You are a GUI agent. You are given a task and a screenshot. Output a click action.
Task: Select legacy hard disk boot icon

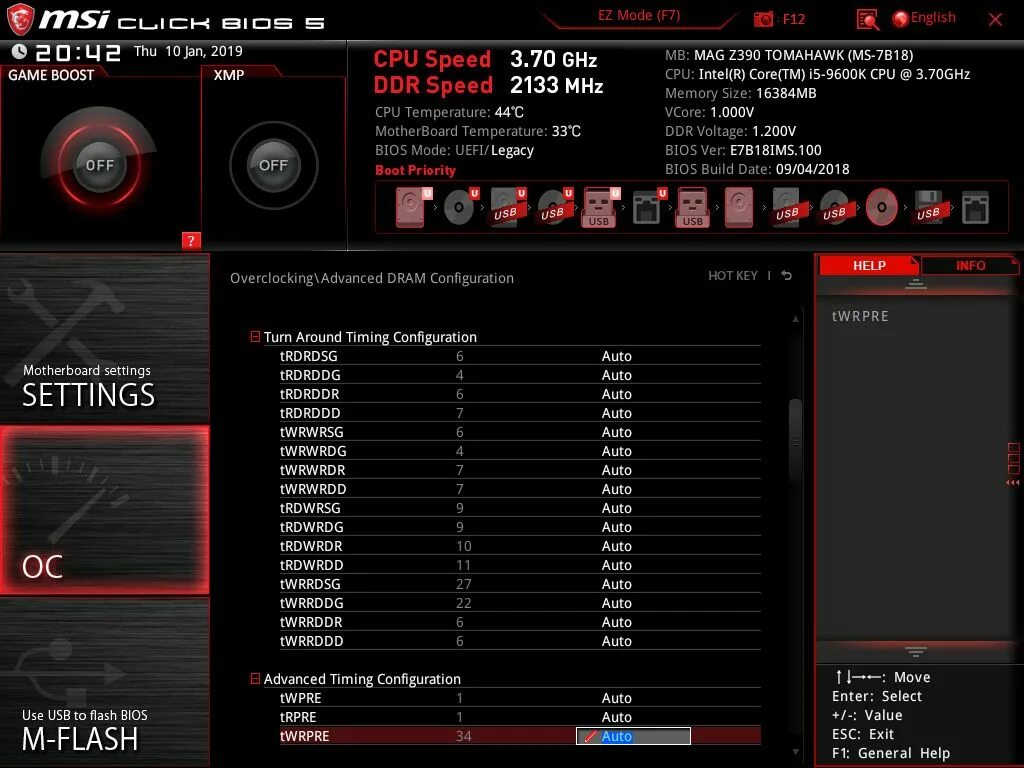[739, 208]
